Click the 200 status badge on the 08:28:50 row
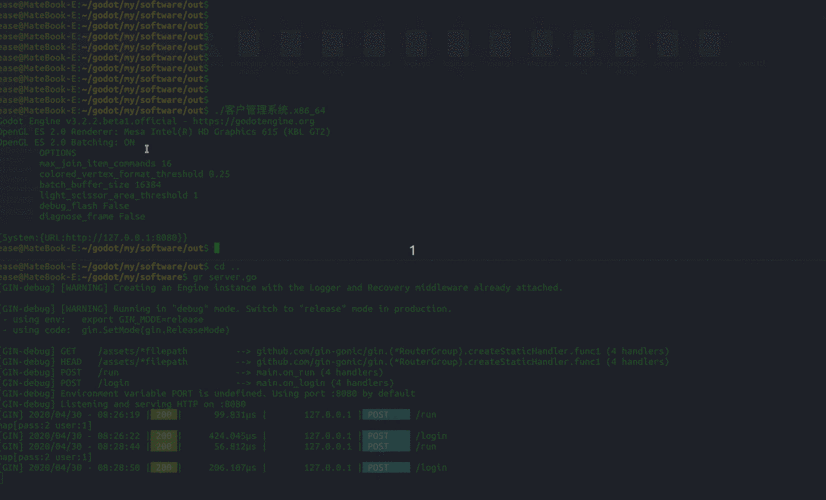Viewport: 826px width, 500px height. click(164, 467)
